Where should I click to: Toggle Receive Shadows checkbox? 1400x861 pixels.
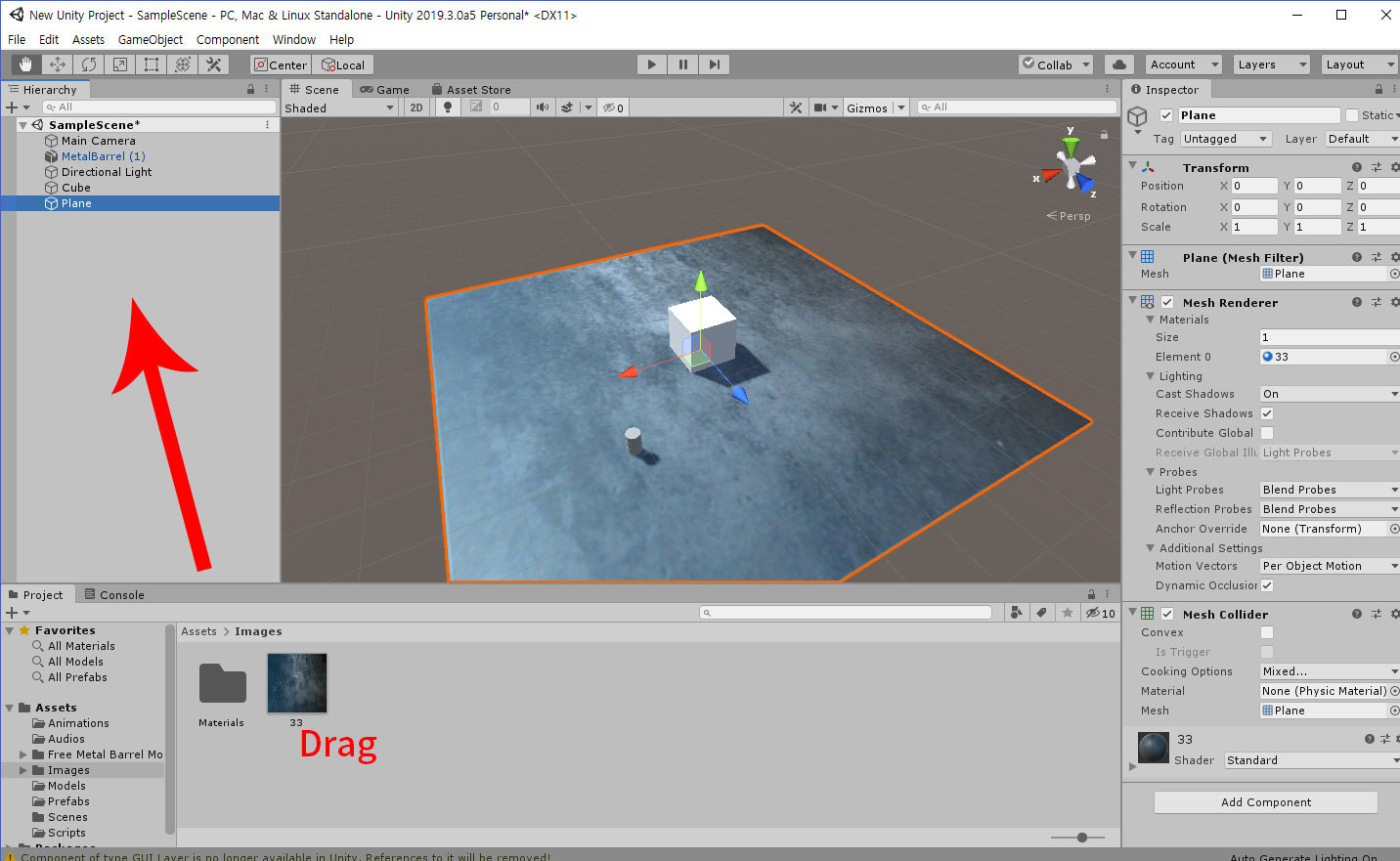pyautogui.click(x=1267, y=413)
